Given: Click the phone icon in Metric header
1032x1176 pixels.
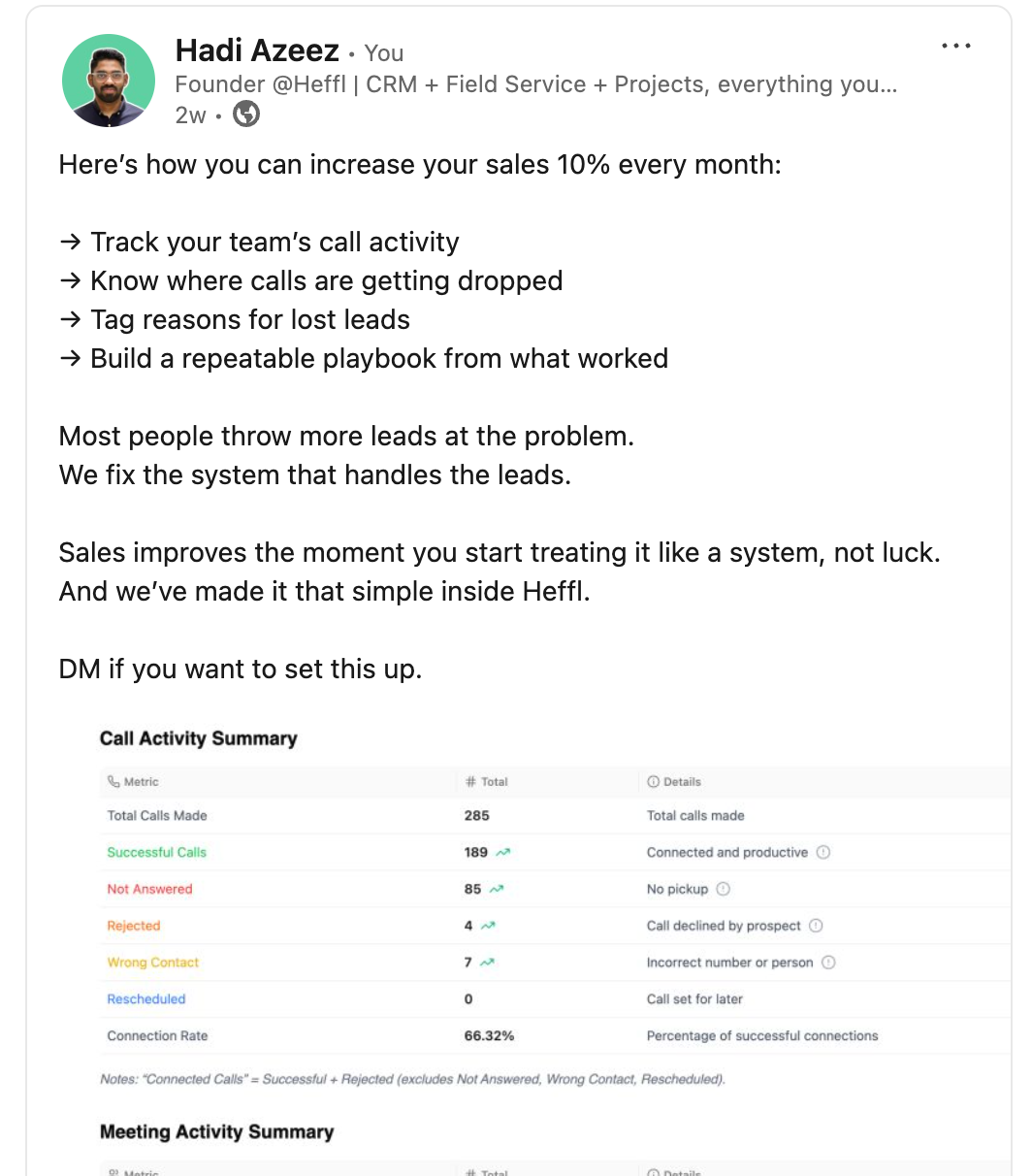Looking at the screenshot, I should click(114, 781).
